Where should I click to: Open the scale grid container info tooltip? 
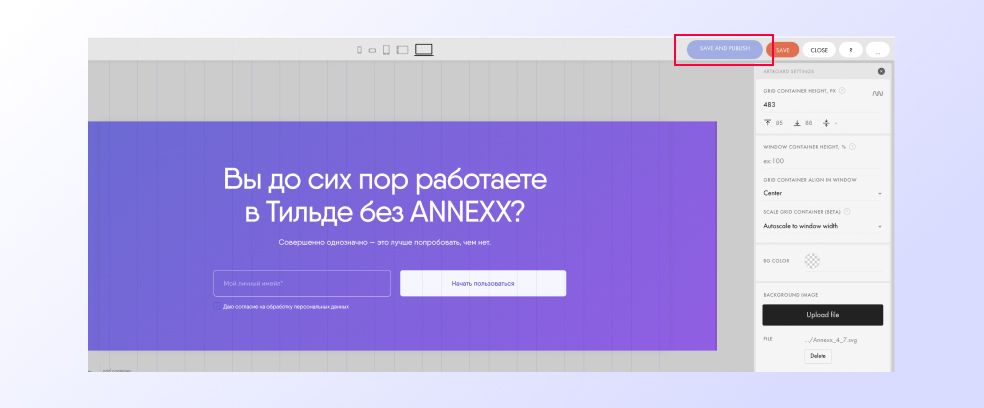[x=847, y=212]
